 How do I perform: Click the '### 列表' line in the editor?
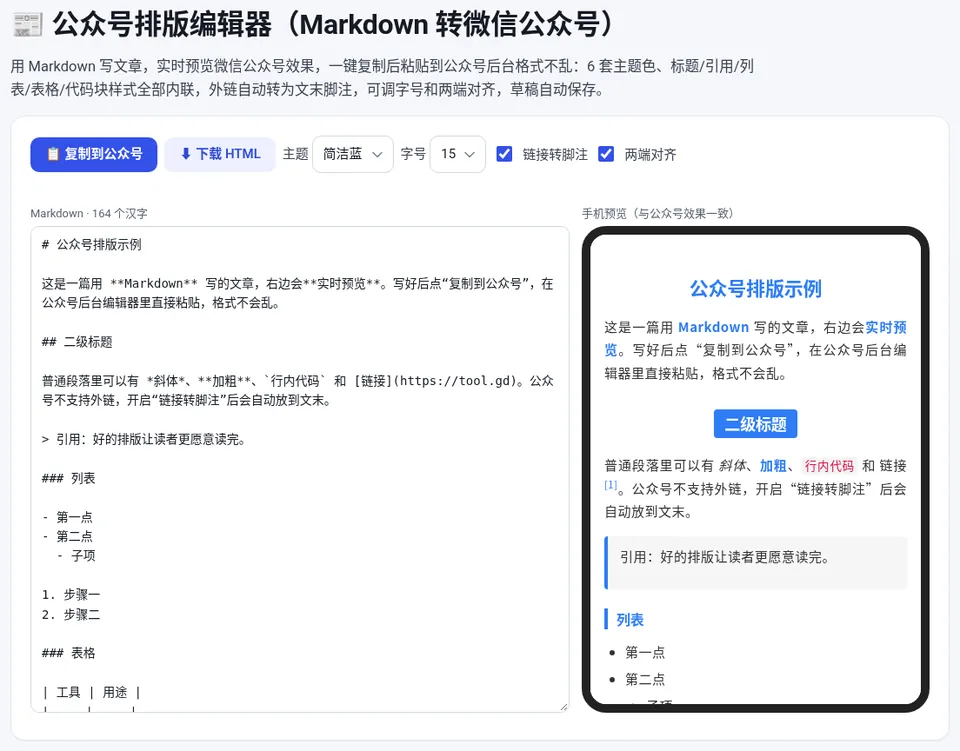pos(69,478)
